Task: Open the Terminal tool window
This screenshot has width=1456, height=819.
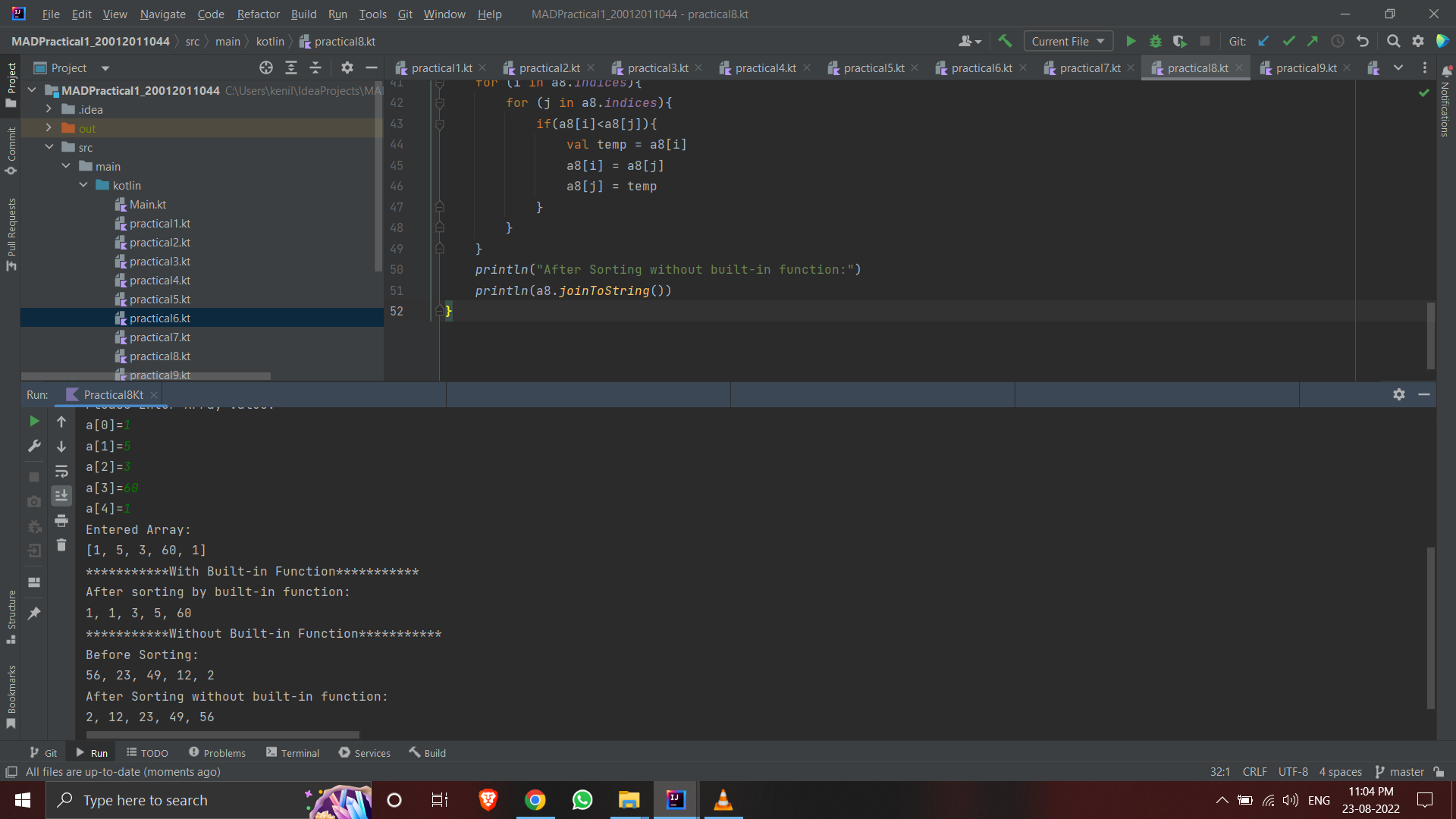Action: point(300,752)
